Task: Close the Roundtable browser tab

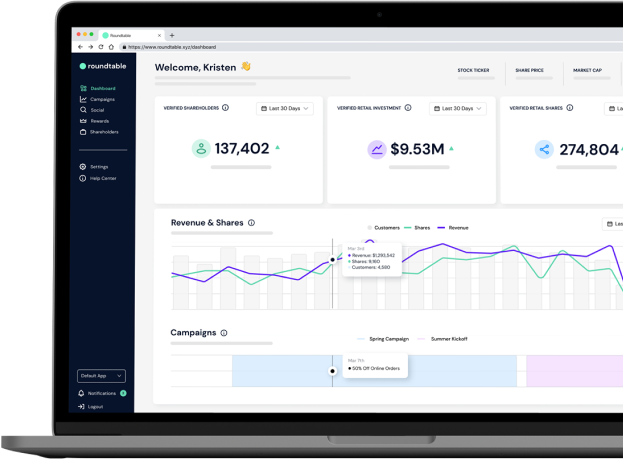Action: (x=159, y=35)
